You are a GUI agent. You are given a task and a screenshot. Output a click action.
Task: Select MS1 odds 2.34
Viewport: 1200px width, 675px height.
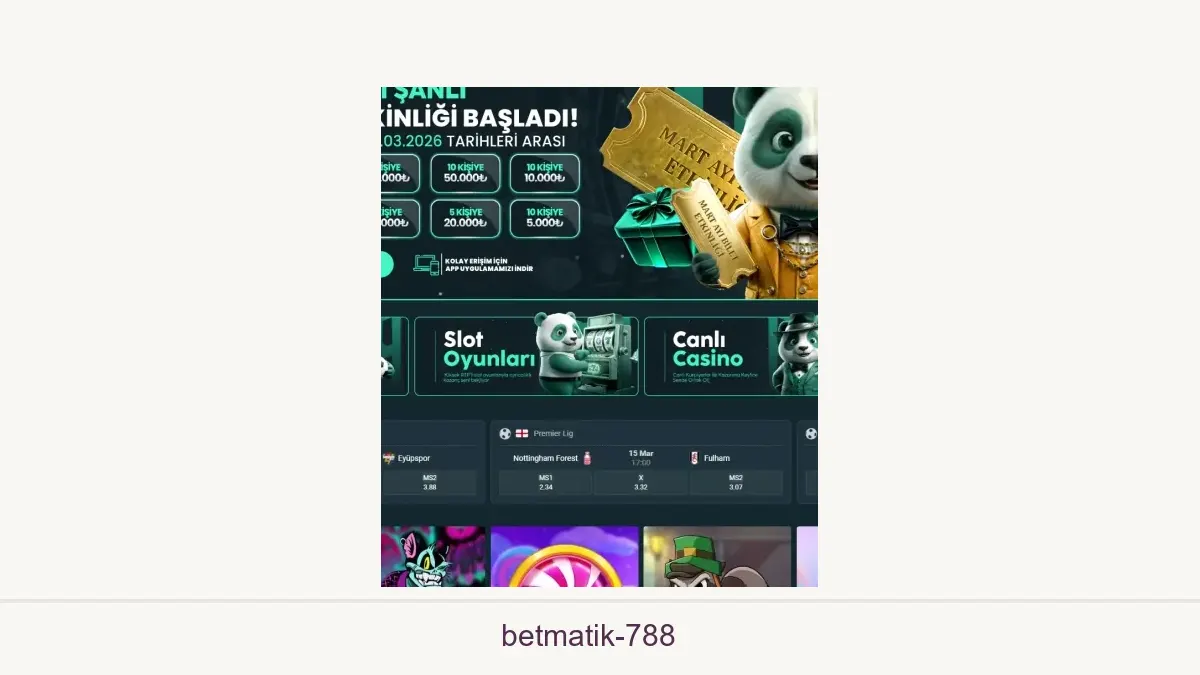(x=545, y=483)
